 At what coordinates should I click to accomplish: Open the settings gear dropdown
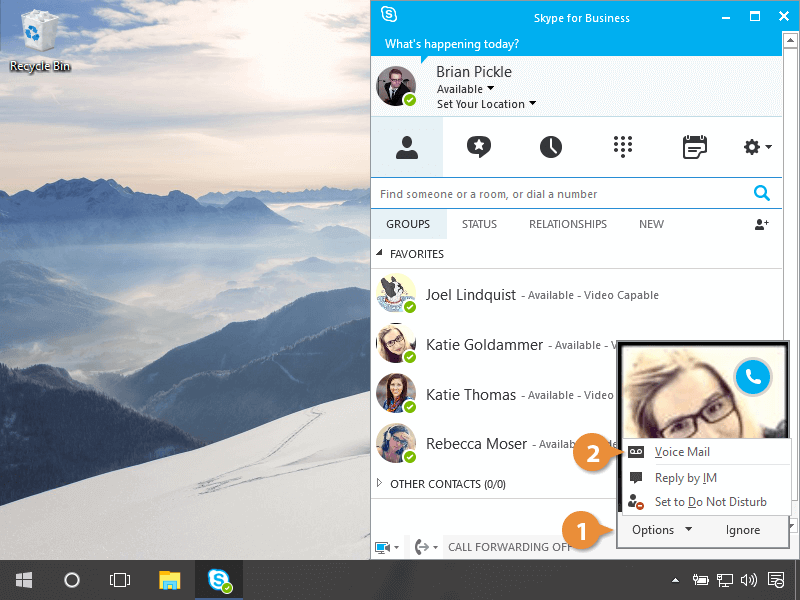click(x=757, y=147)
